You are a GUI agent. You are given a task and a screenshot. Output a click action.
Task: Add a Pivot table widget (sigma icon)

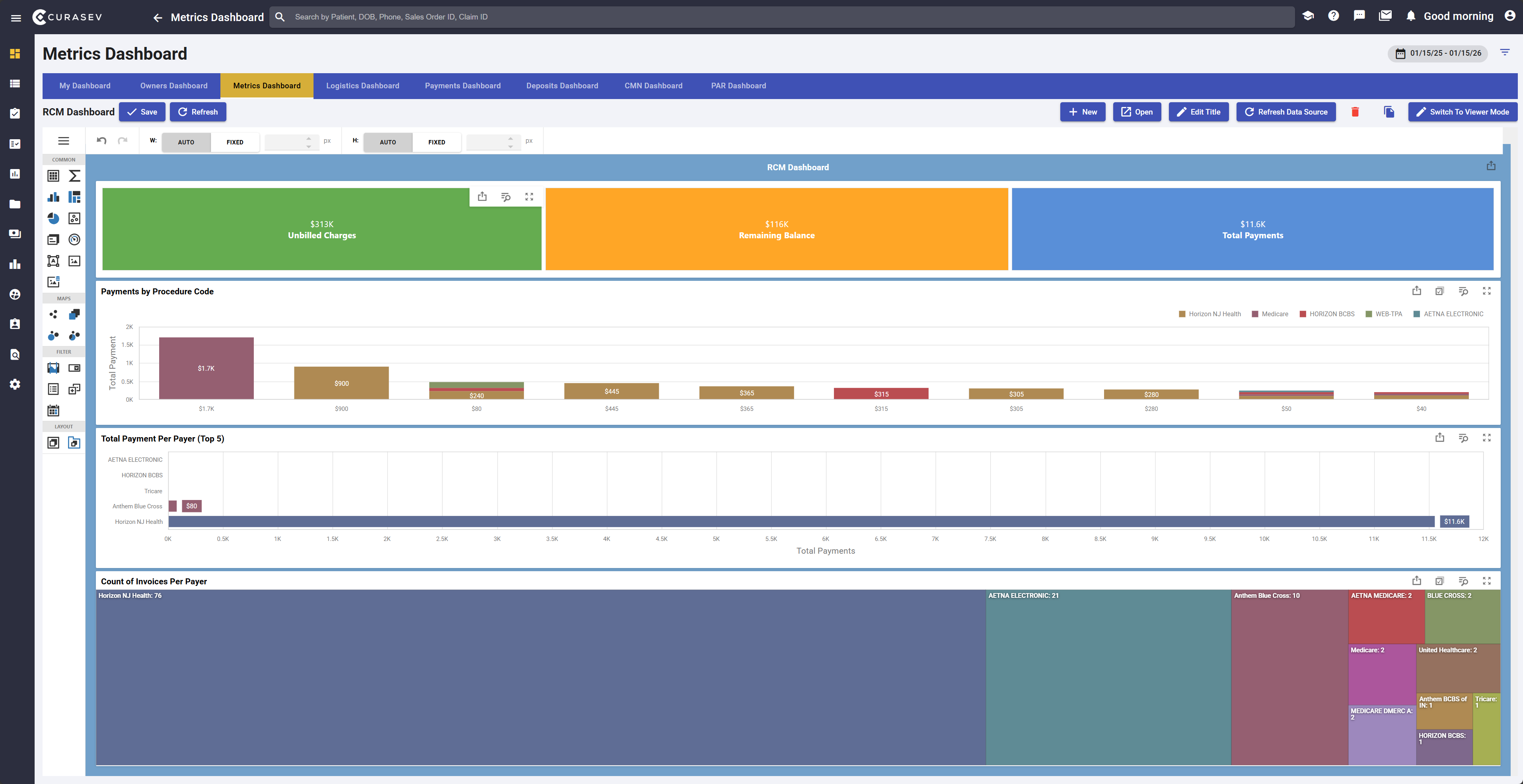pyautogui.click(x=74, y=175)
